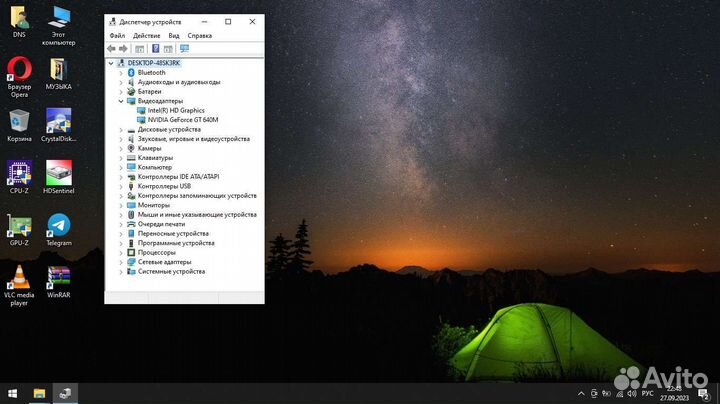Click the scan hardware monitor toolbar icon

(x=184, y=48)
